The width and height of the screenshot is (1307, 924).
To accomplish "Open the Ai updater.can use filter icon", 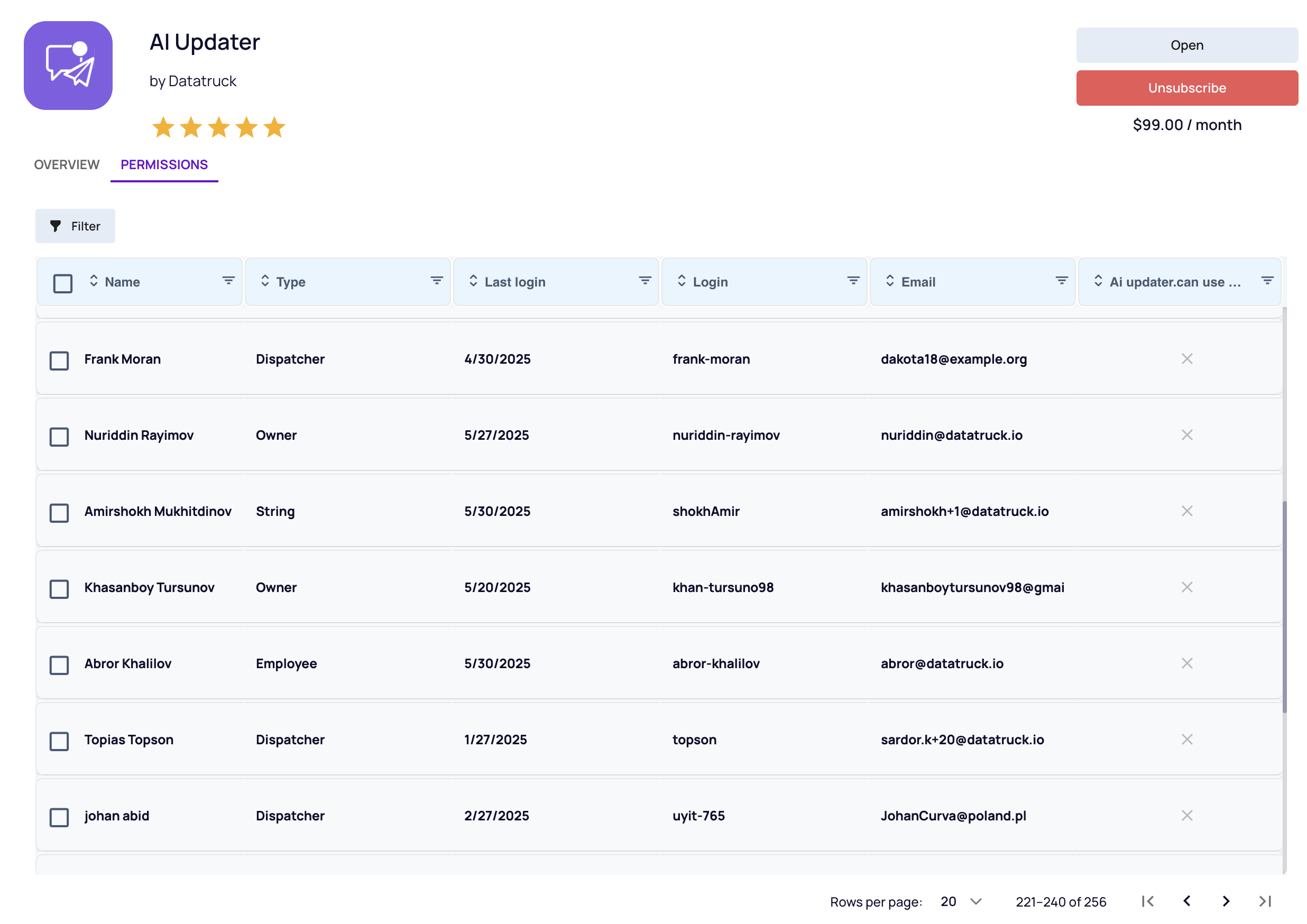I will (x=1268, y=281).
